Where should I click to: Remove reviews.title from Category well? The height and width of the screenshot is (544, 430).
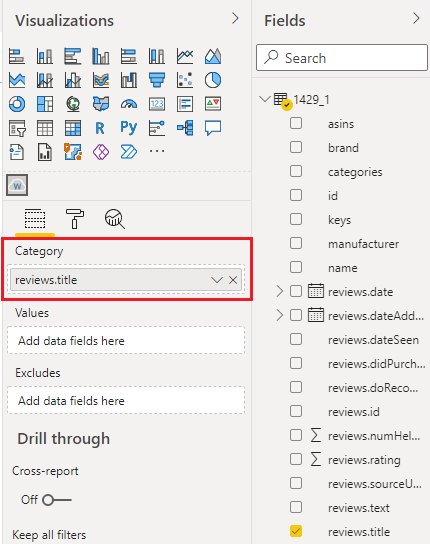tap(233, 280)
